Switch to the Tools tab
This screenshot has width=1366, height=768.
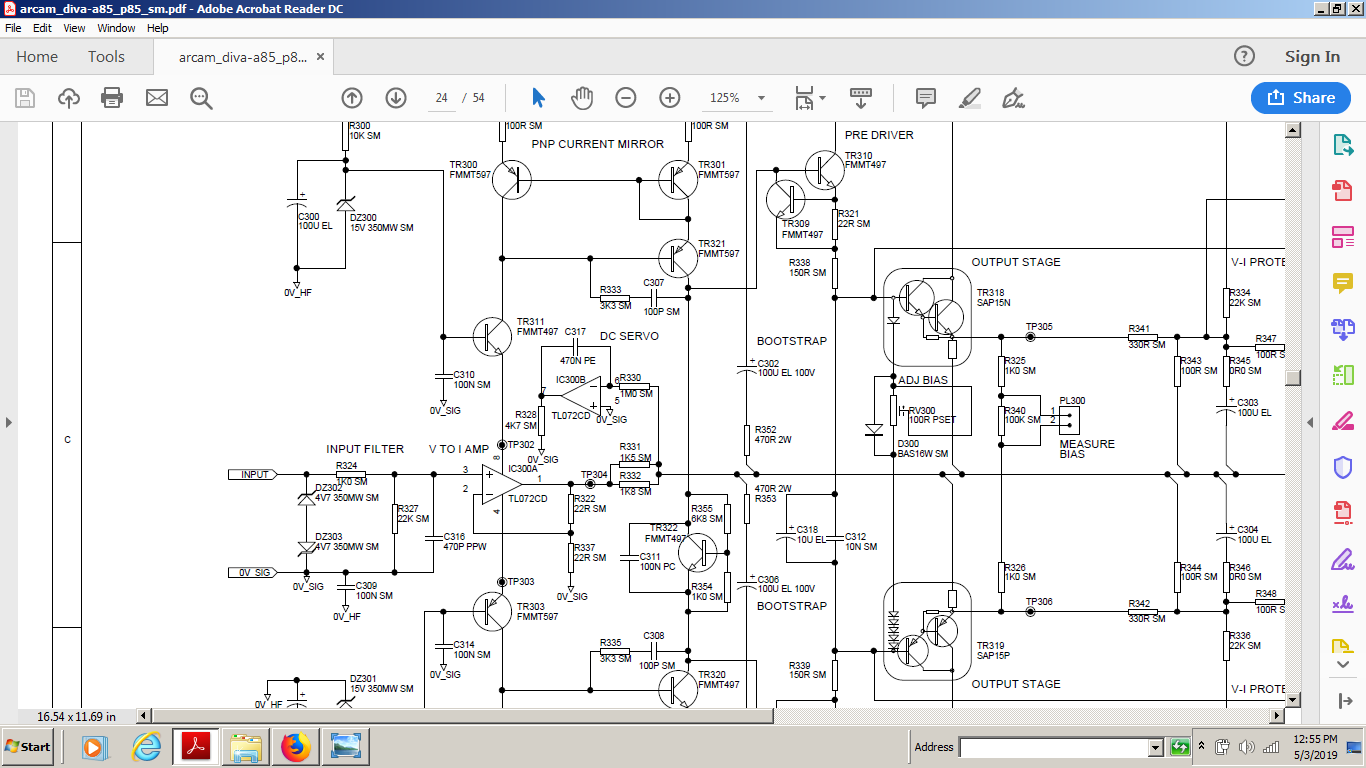(x=106, y=57)
